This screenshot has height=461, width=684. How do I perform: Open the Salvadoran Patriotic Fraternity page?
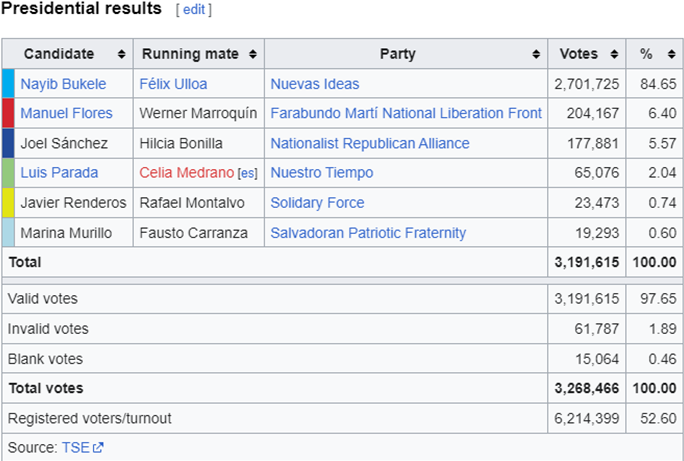click(368, 233)
